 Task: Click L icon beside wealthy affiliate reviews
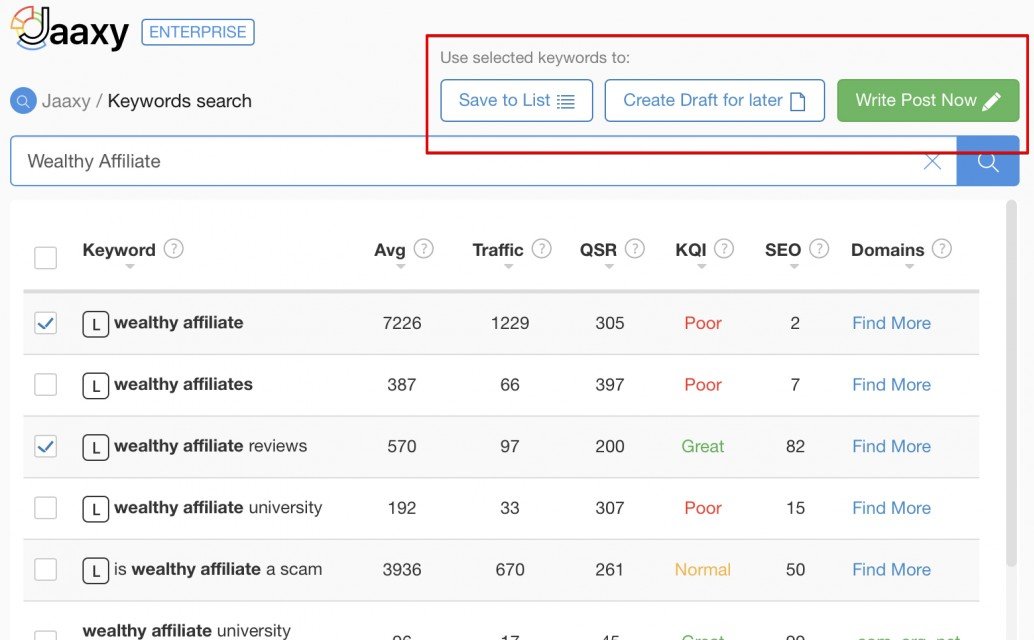point(96,448)
